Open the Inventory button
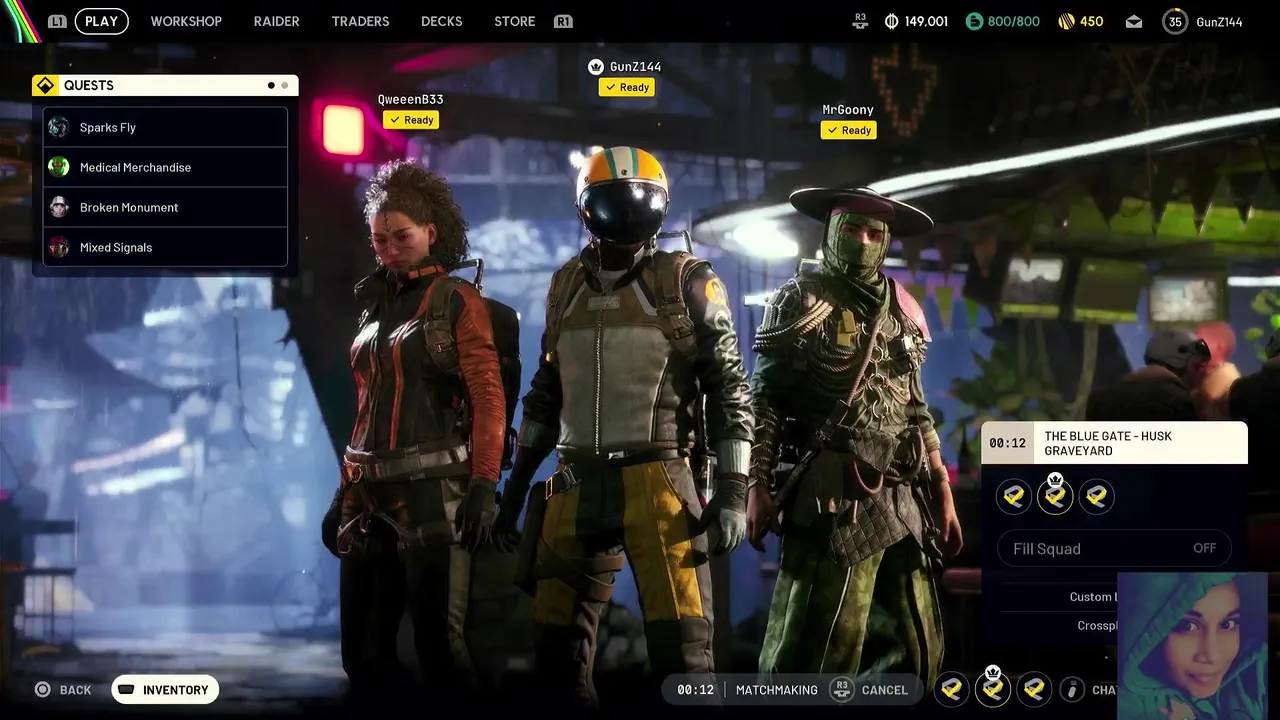This screenshot has height=720, width=1280. coord(165,690)
